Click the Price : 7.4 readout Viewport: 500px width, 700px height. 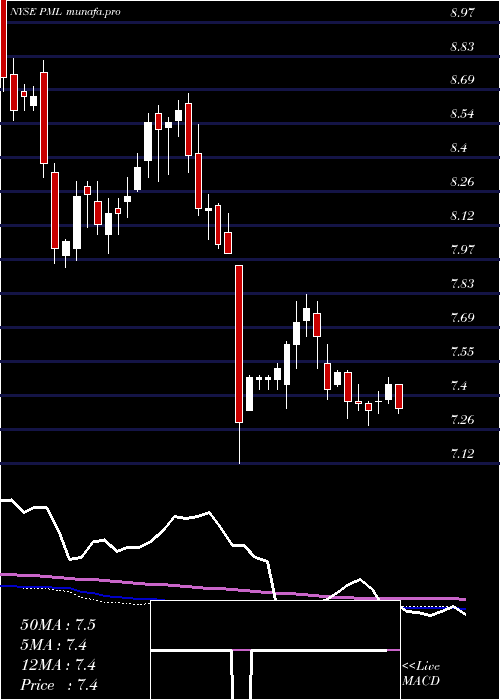(59, 685)
